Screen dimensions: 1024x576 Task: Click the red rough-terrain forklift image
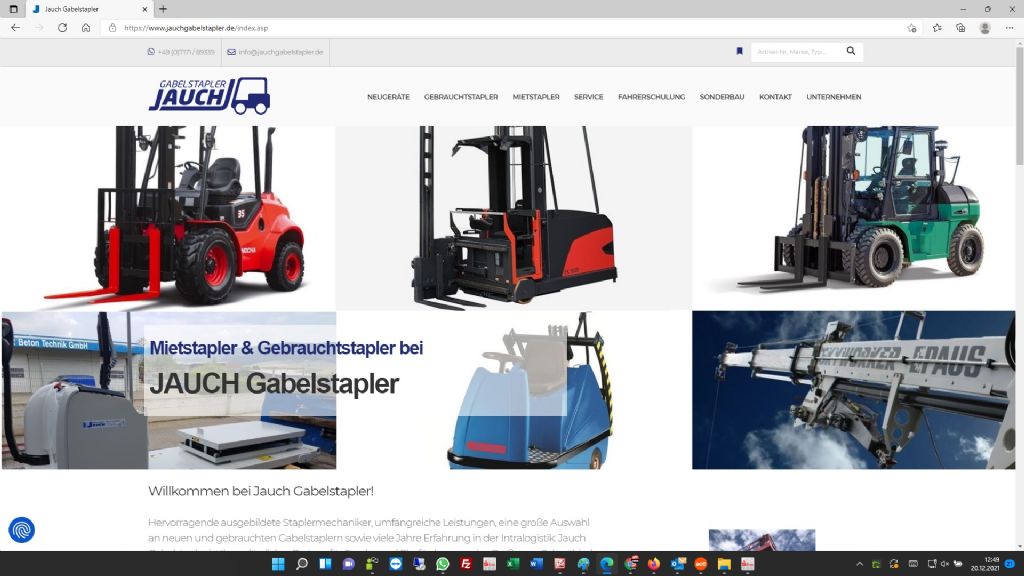(x=168, y=217)
